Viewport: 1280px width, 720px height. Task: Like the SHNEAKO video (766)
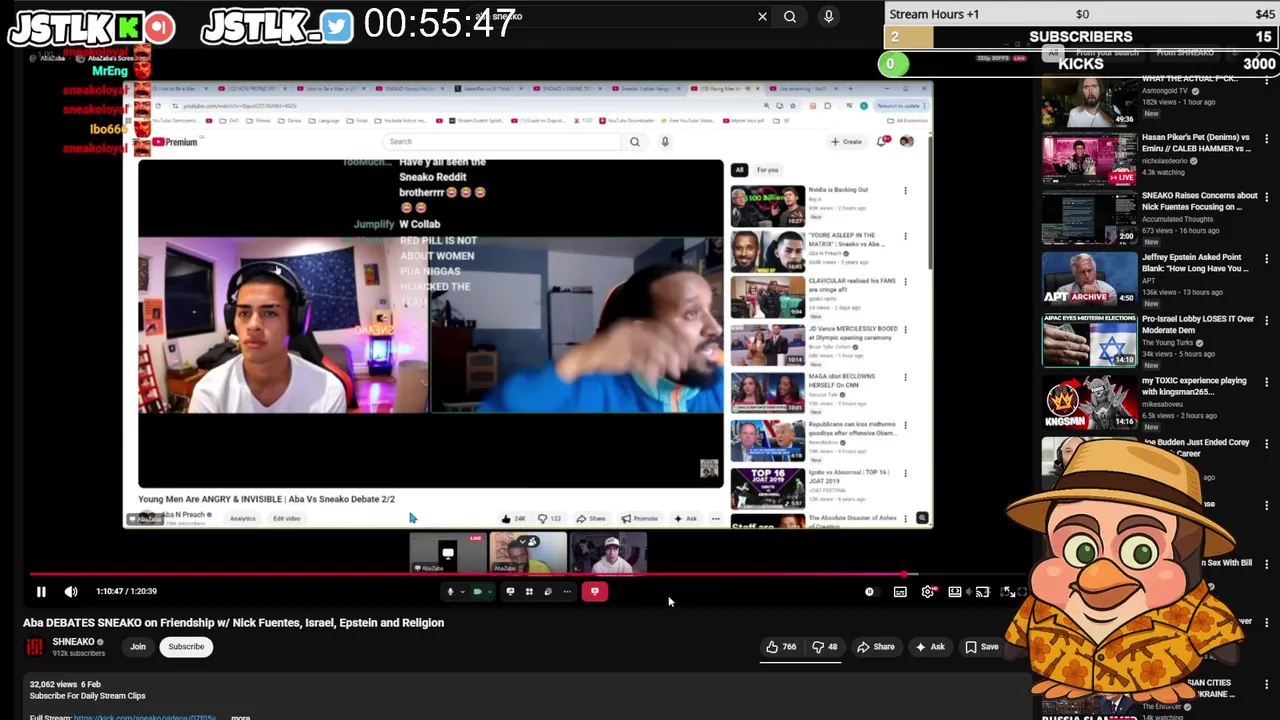[781, 647]
